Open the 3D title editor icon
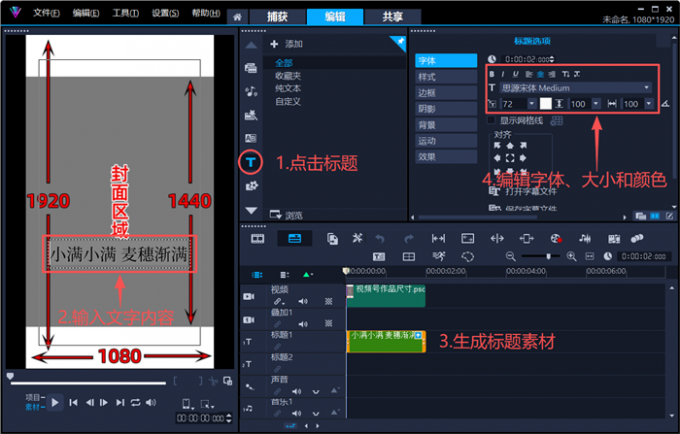Viewport: 680px width, 434px height. (379, 257)
